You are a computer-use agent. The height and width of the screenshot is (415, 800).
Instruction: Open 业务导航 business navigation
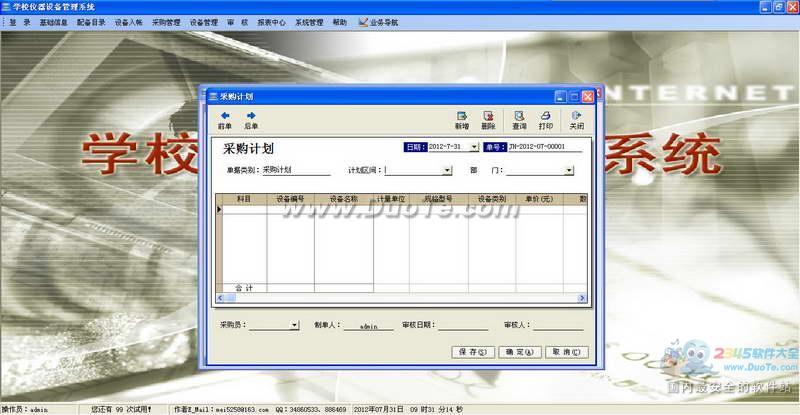coord(374,21)
